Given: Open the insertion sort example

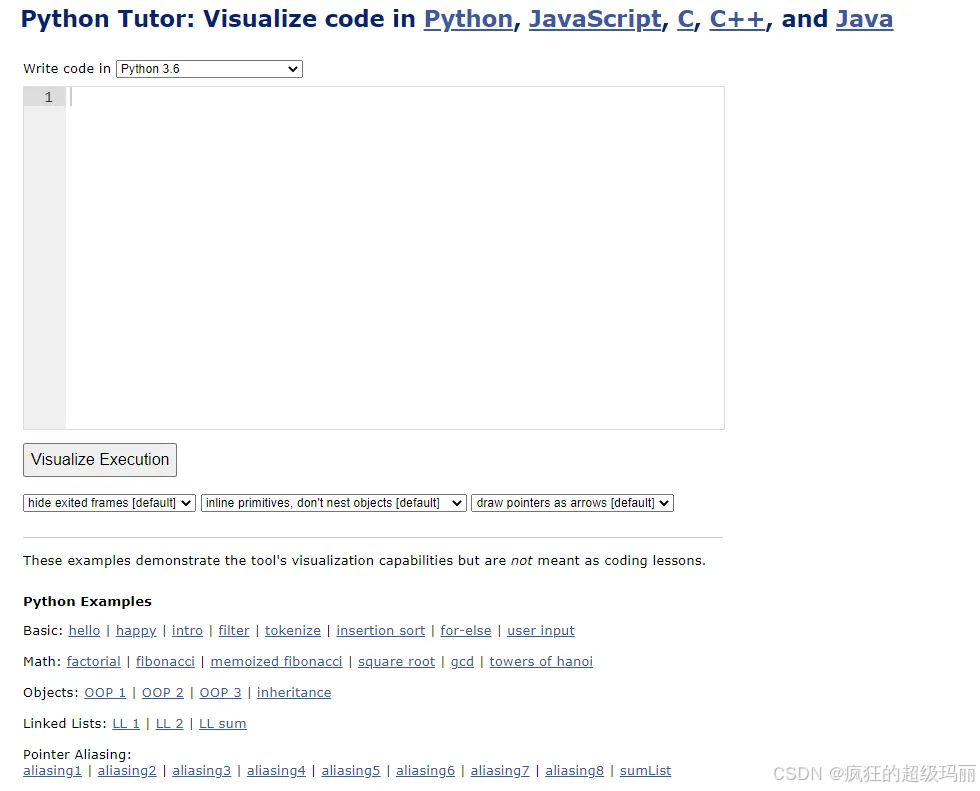Looking at the screenshot, I should tap(380, 630).
